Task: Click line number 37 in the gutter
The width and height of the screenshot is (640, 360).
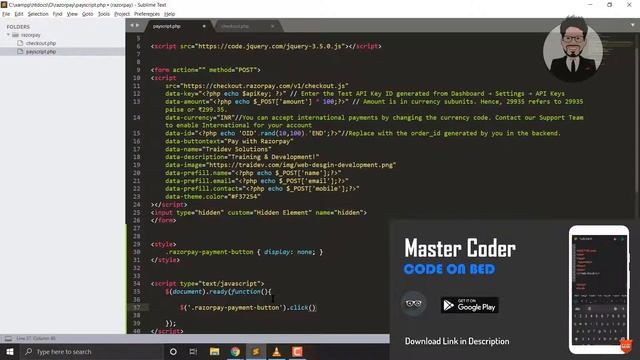Action: [136, 307]
